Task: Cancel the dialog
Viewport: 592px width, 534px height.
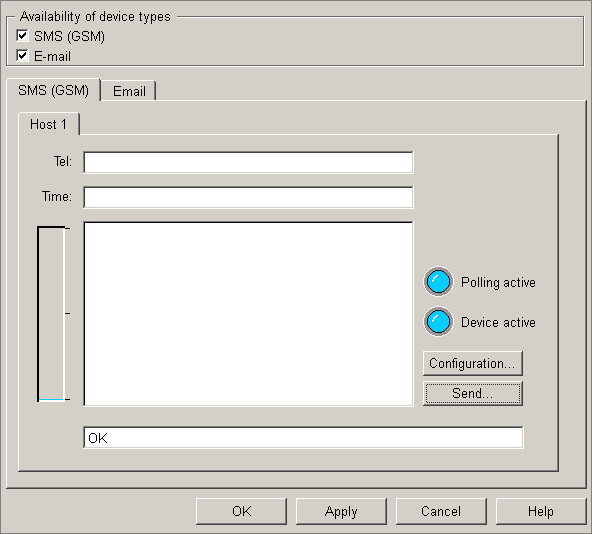Action: (441, 511)
